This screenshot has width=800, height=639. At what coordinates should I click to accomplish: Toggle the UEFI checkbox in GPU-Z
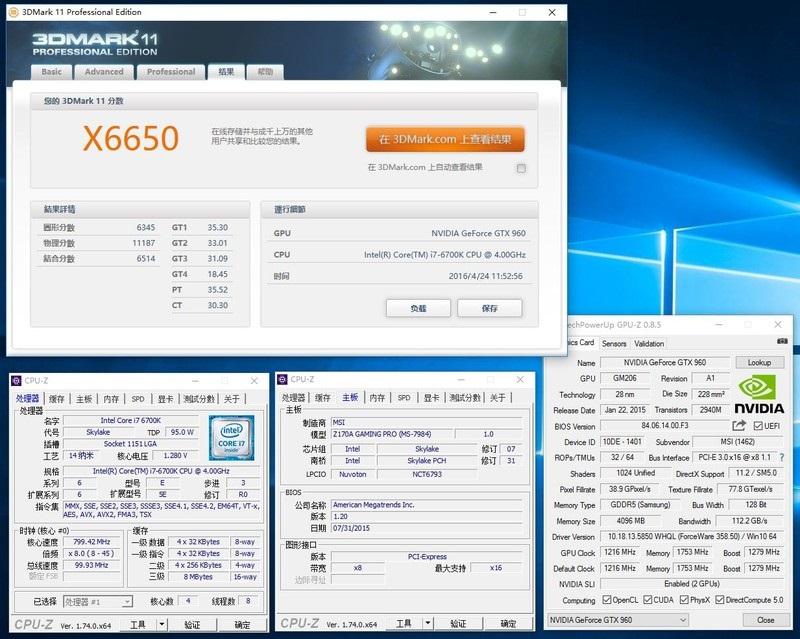coord(758,426)
